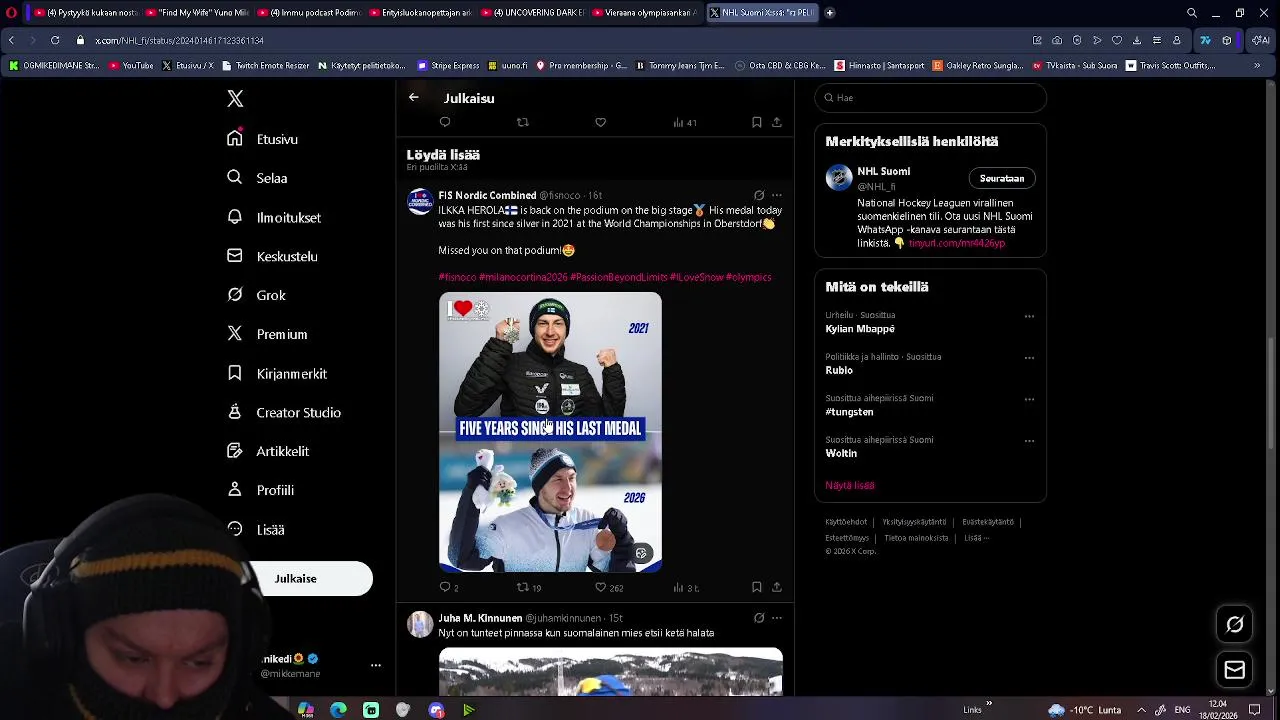The height and width of the screenshot is (720, 1280).
Task: Click Grok icon on FIS Nordic Combined post
Action: (759, 196)
